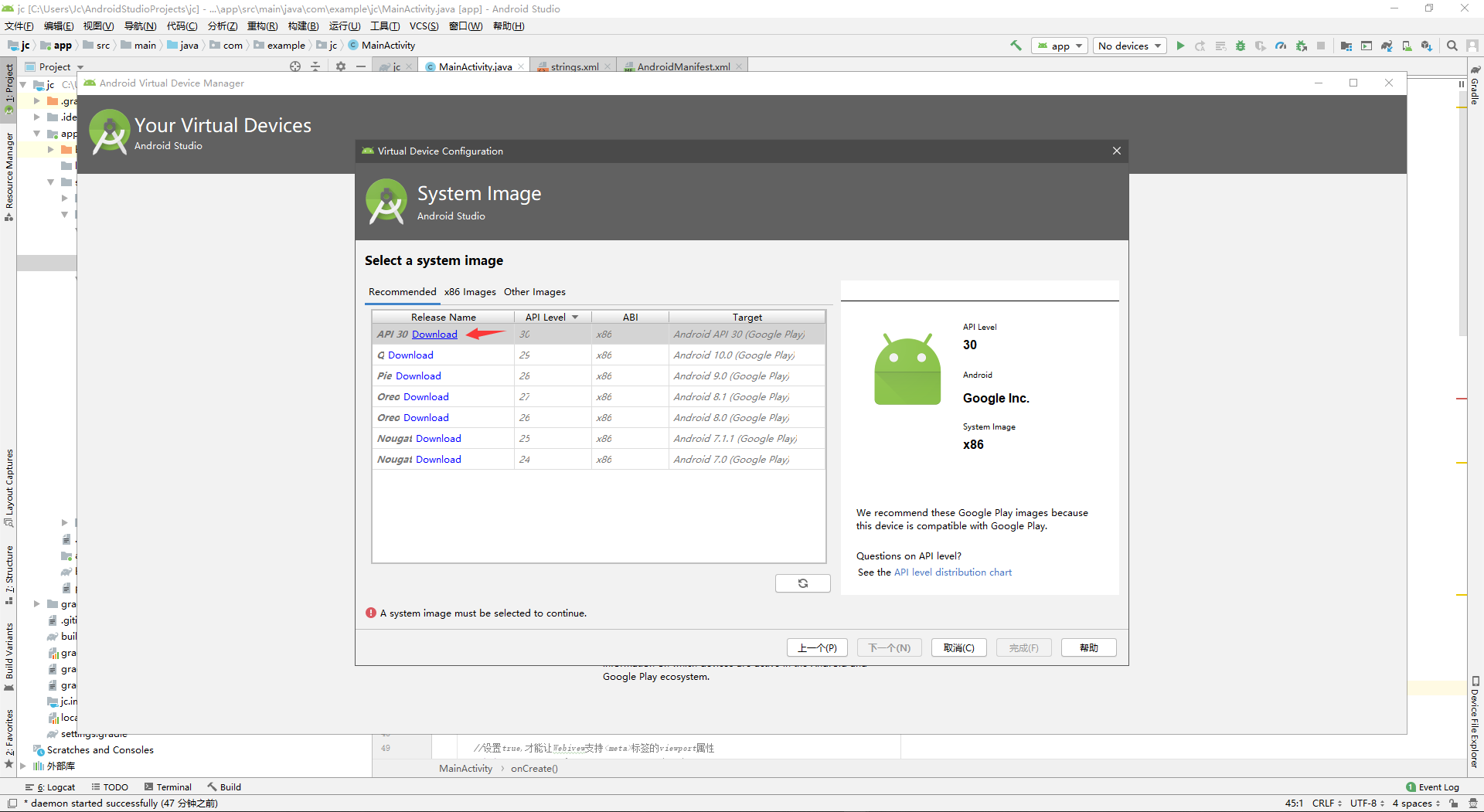Click the Sync Project with Gradle Files icon
1484x812 pixels.
pos(1387,46)
